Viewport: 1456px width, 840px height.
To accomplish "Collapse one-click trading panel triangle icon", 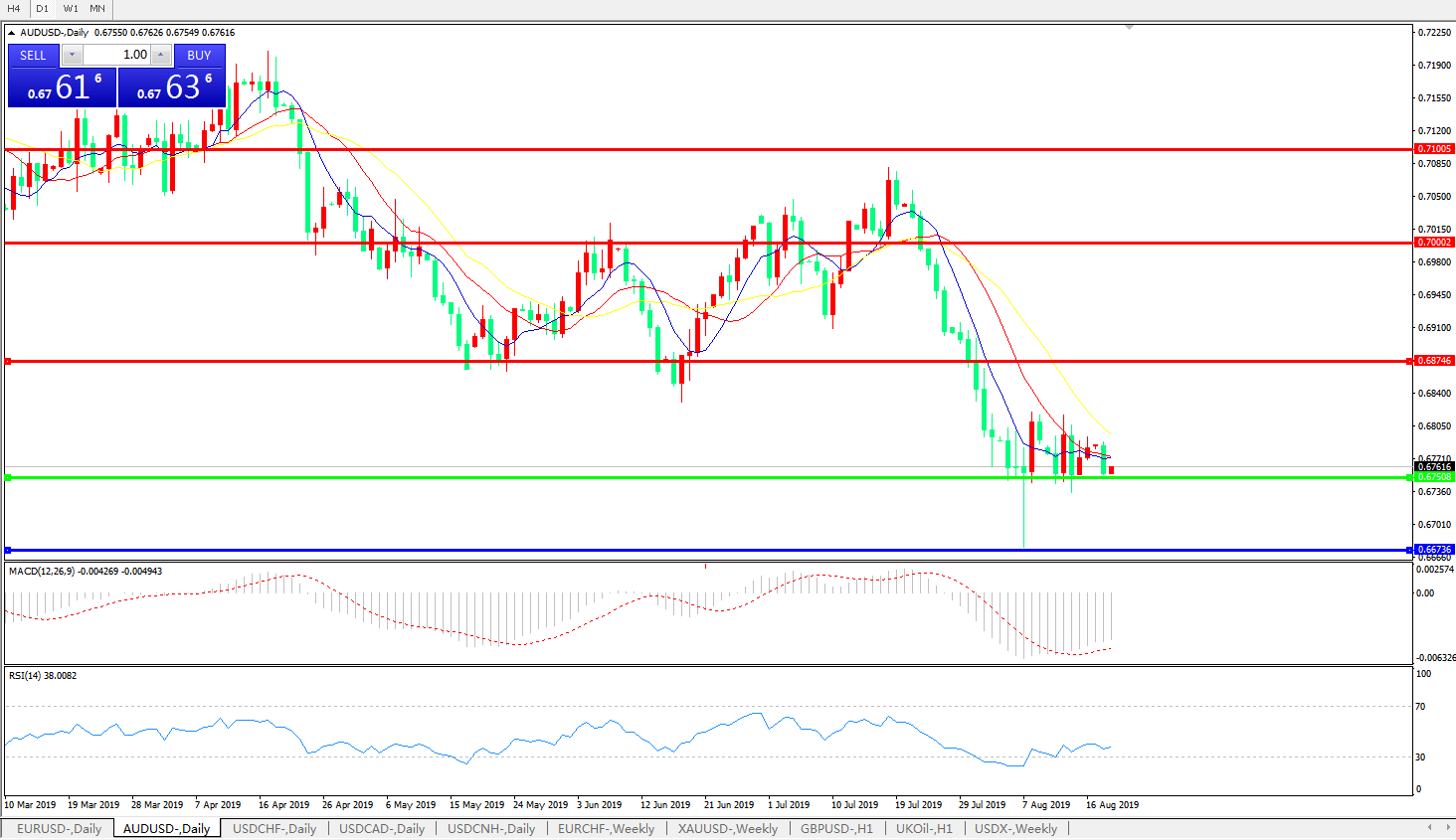I will pyautogui.click(x=11, y=33).
